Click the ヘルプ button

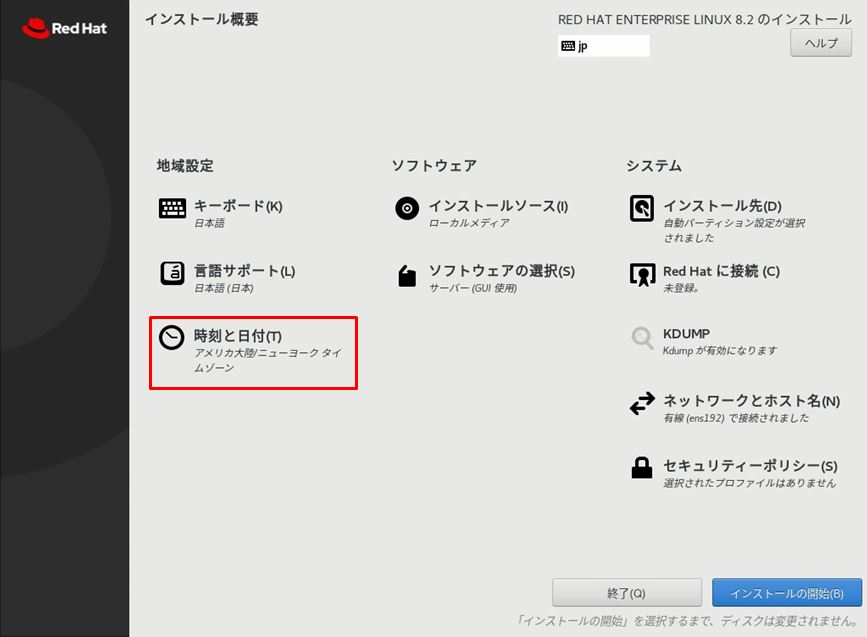821,43
